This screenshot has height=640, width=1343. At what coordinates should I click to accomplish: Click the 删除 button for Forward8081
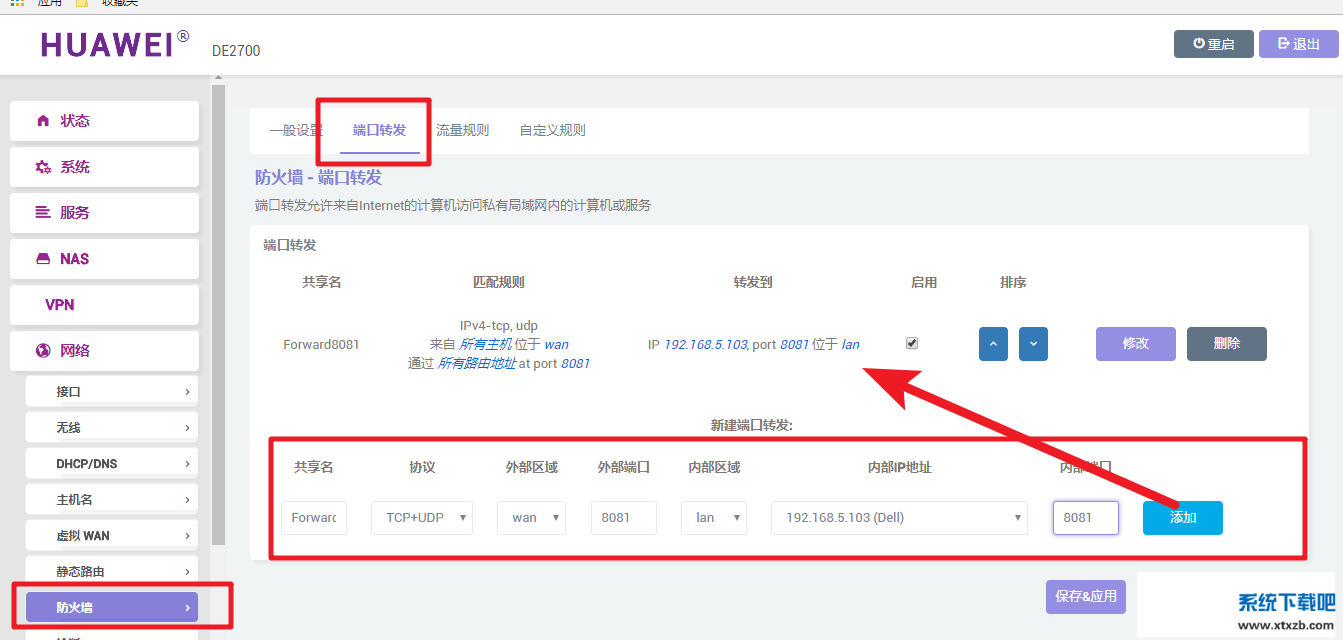(1226, 344)
